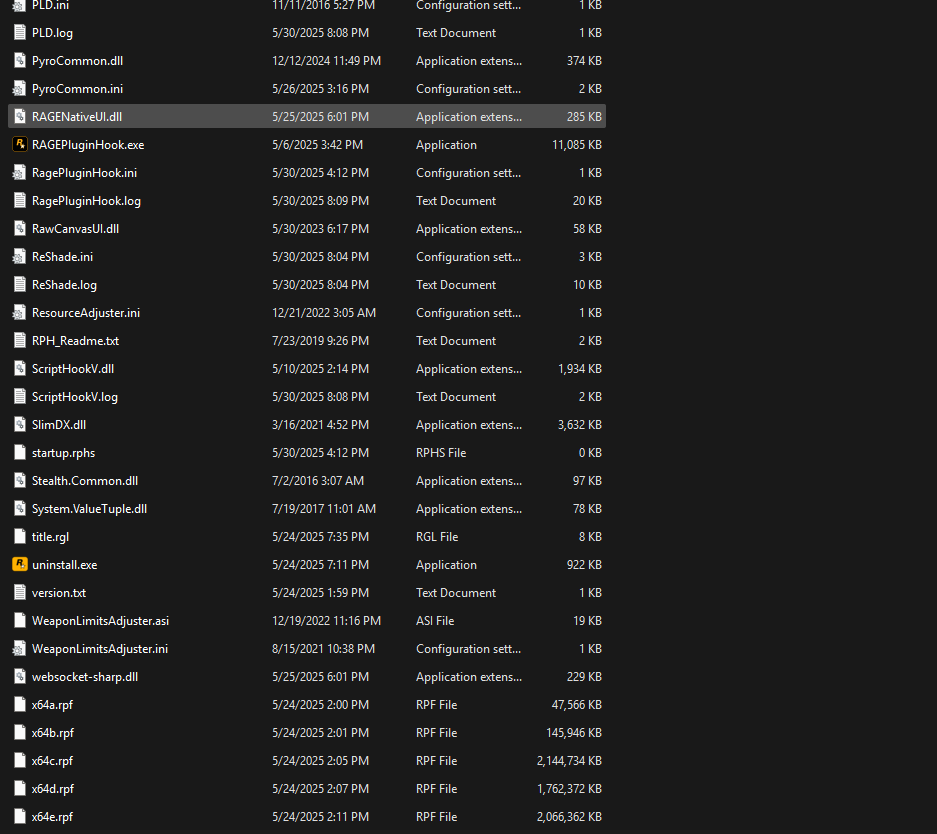The width and height of the screenshot is (937, 834).
Task: Click the RagePluginHook.ini config icon
Action: coord(20,173)
